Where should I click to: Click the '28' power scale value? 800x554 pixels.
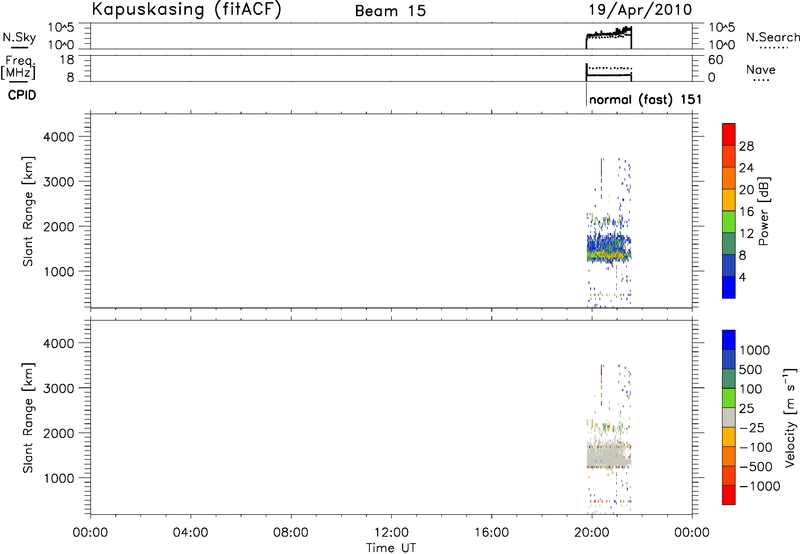point(746,146)
